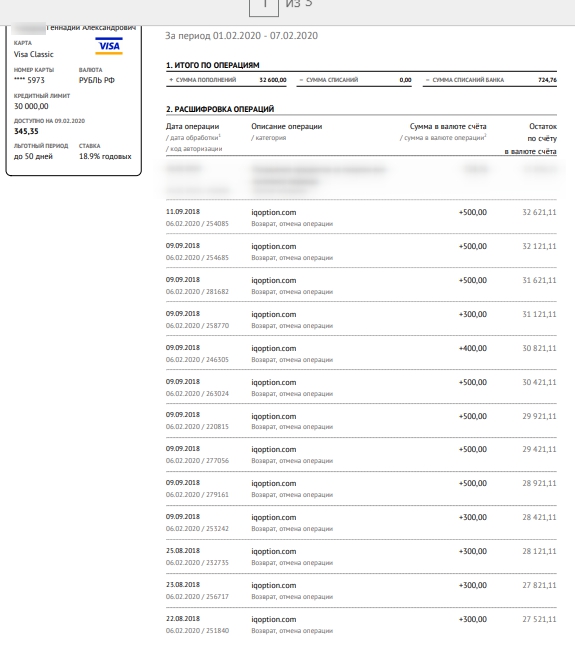This screenshot has width=575, height=649.
Task: Select the balance "28 921,11"
Action: point(539,483)
